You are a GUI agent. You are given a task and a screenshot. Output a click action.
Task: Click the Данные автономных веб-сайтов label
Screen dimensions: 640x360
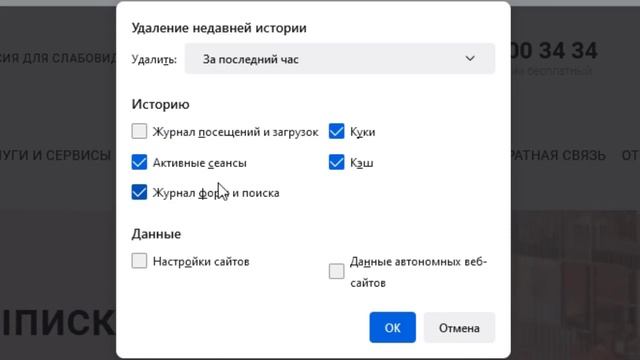point(418,272)
